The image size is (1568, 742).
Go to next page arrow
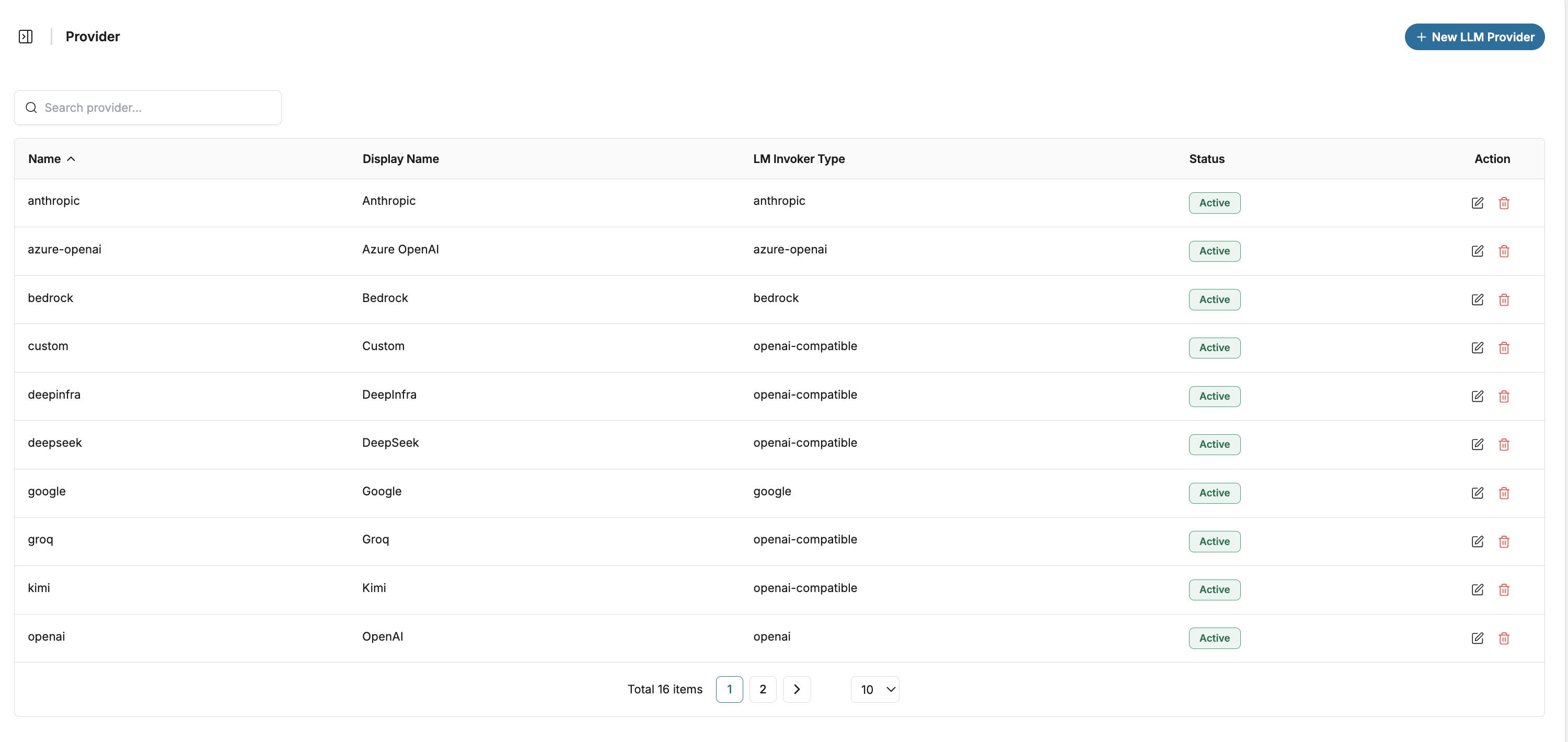pos(796,689)
